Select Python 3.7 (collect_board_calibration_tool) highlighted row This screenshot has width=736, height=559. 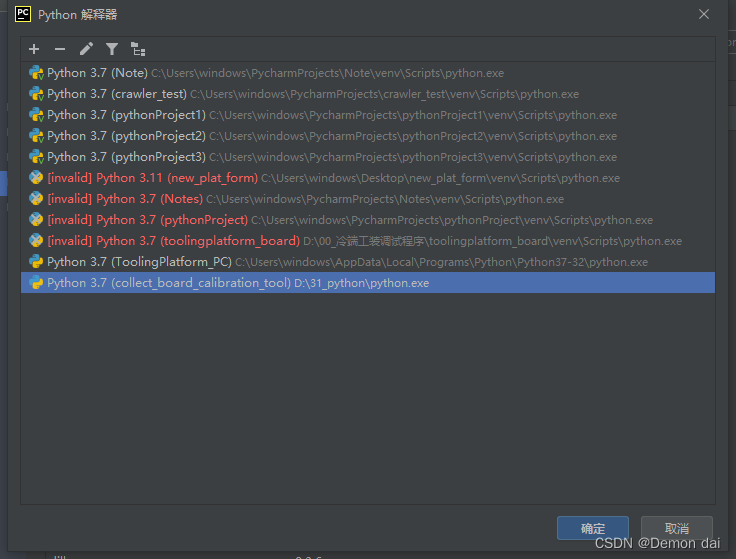click(368, 283)
